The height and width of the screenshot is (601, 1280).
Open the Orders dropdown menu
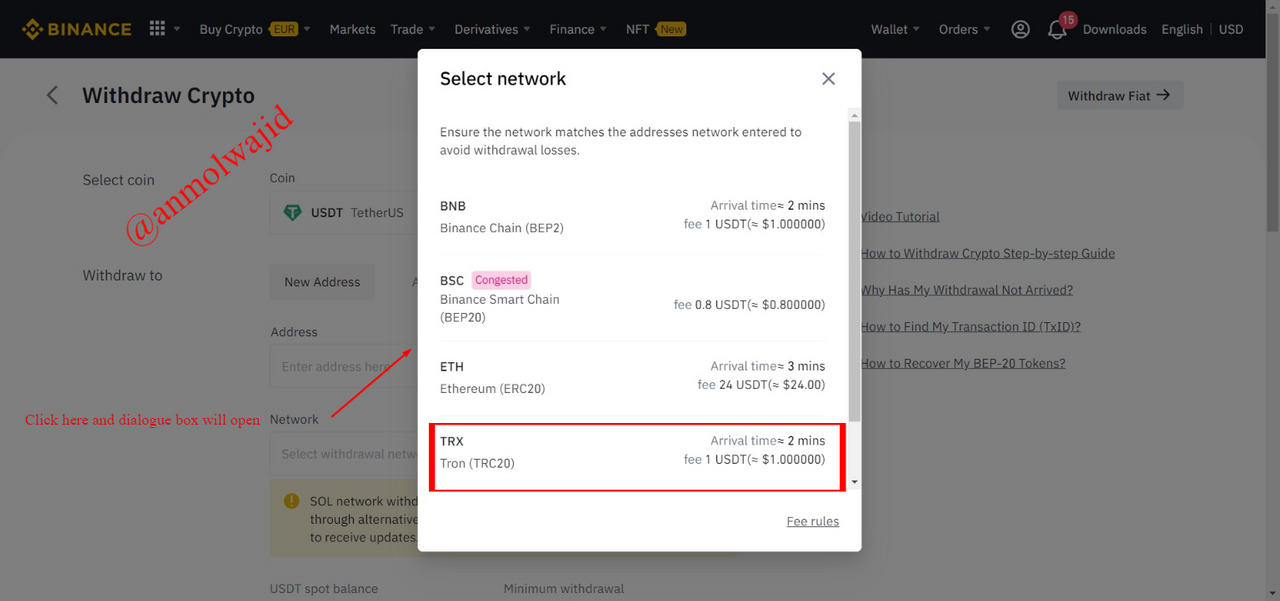click(964, 29)
